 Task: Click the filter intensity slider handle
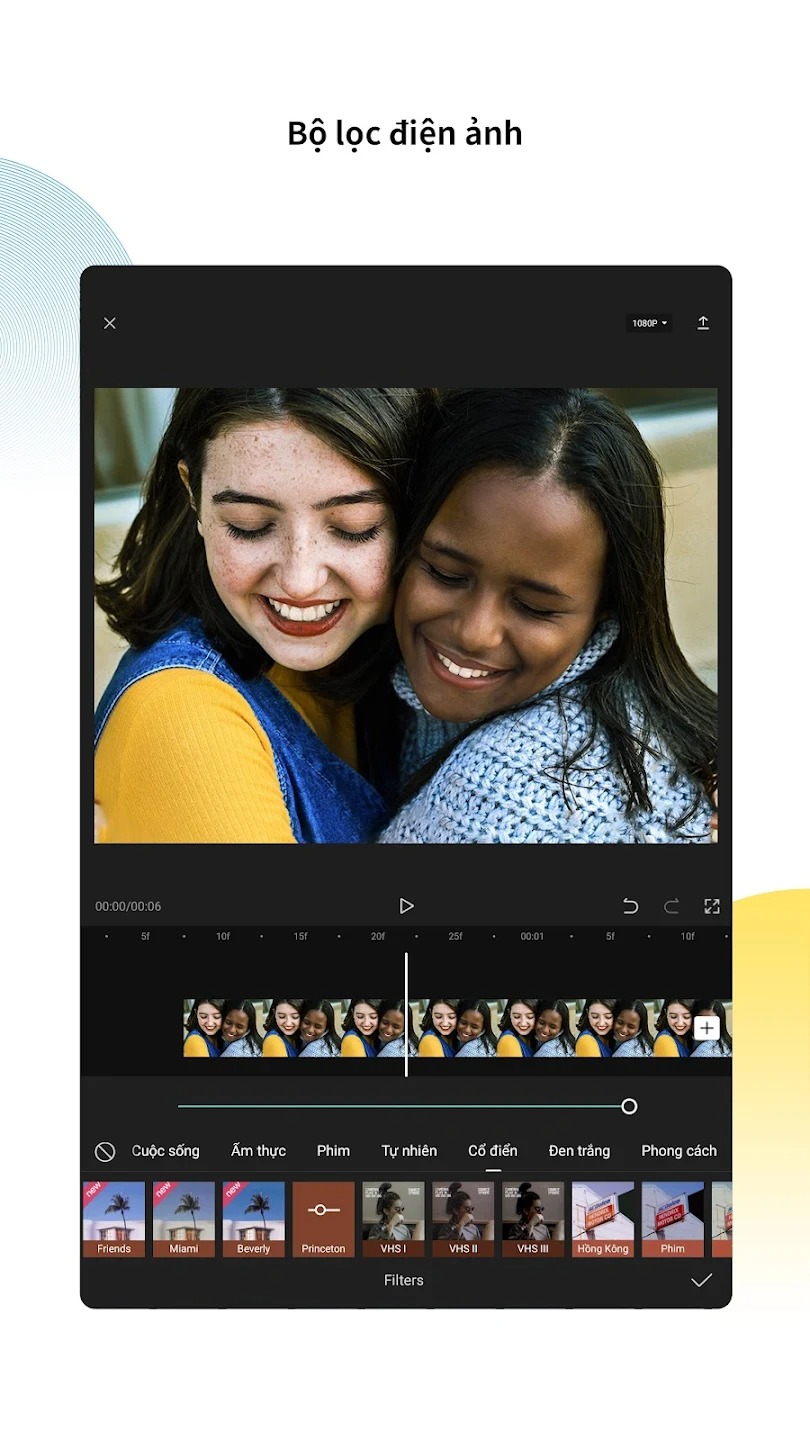629,1106
